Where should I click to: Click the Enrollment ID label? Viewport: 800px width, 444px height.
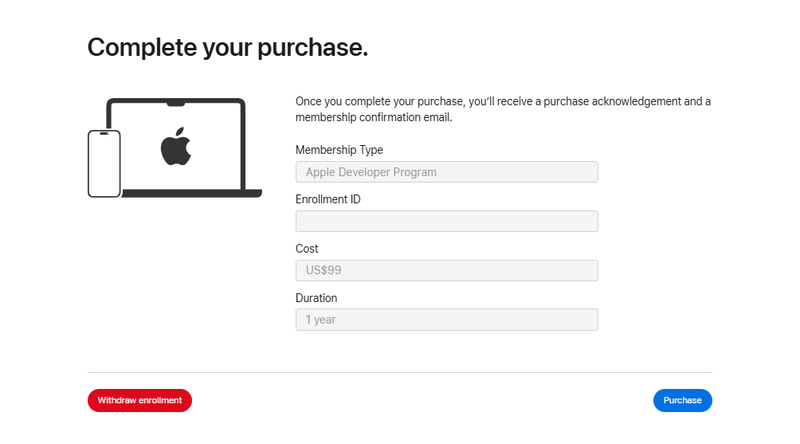(328, 199)
